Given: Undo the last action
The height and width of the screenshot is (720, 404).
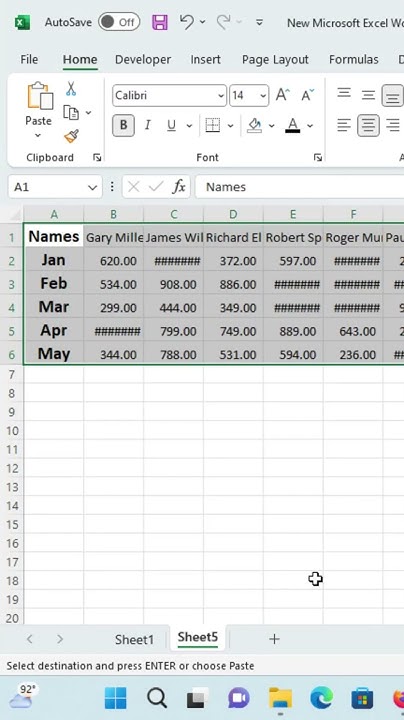Looking at the screenshot, I should point(186,22).
